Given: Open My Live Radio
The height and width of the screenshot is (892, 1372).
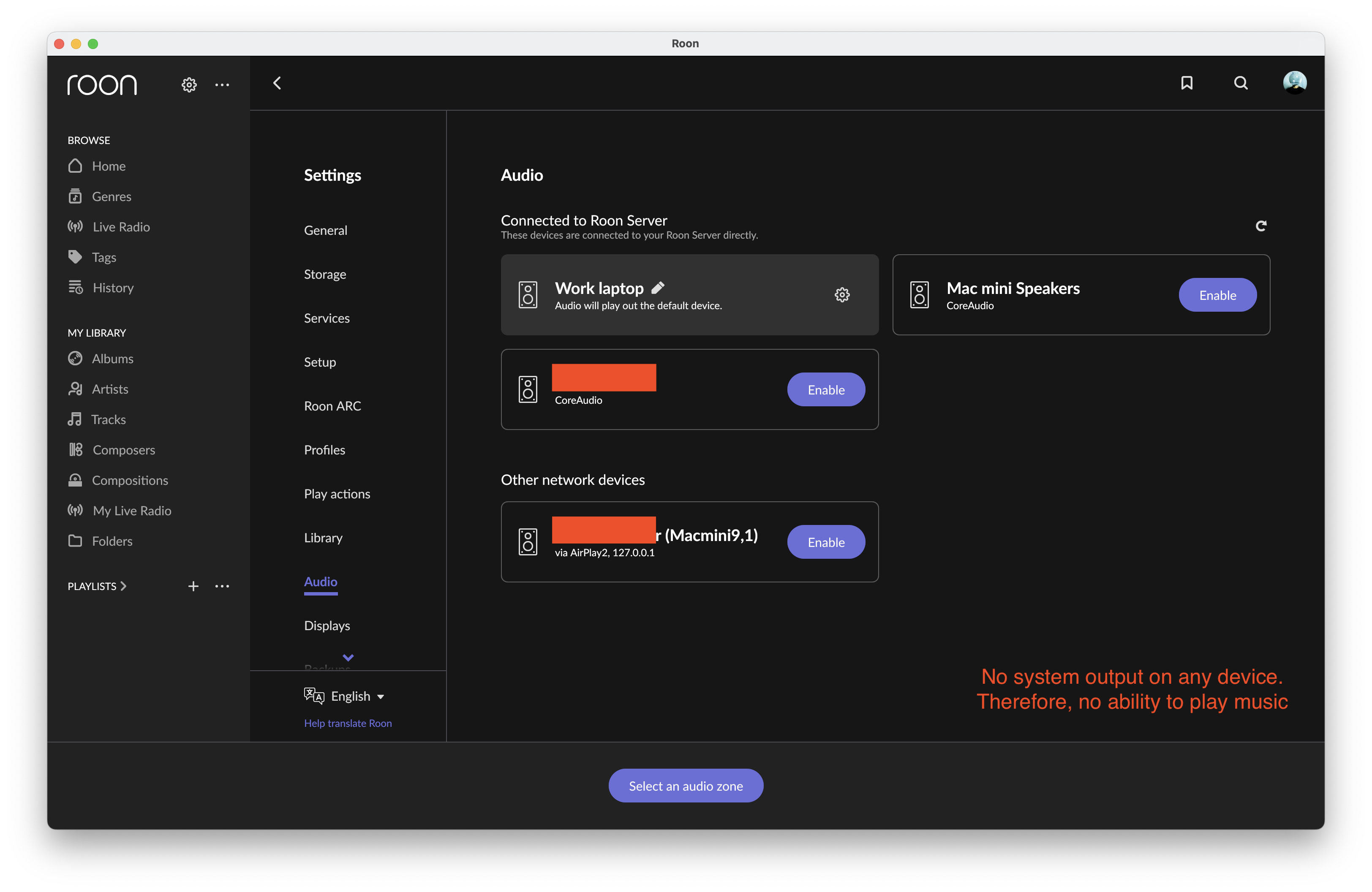Looking at the screenshot, I should click(x=120, y=511).
